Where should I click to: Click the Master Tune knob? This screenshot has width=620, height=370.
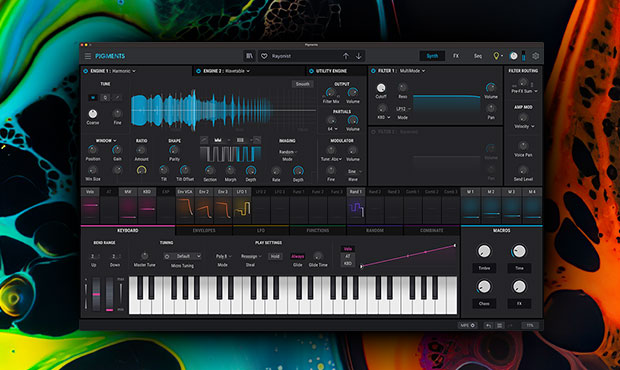145,256
